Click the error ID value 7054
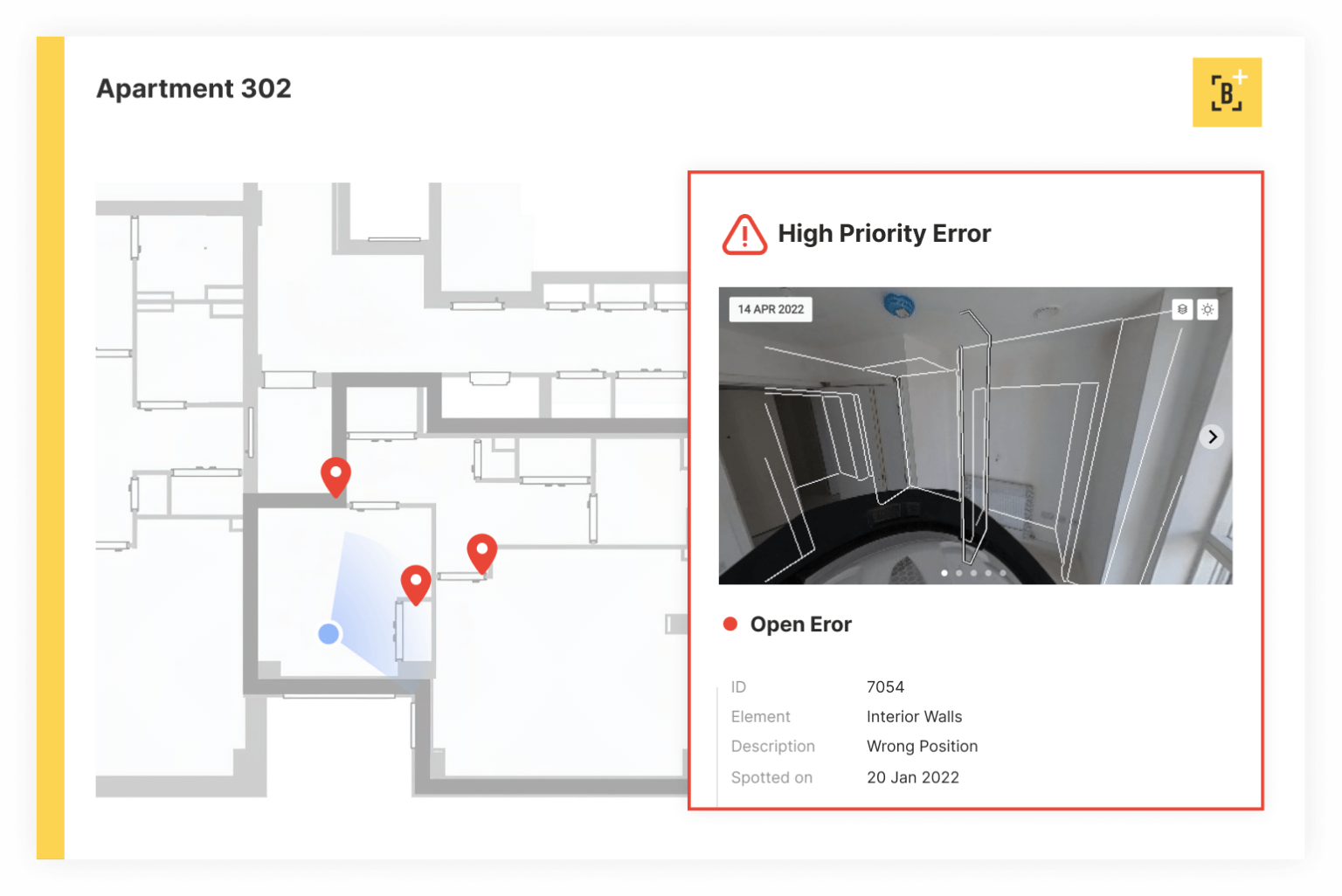 885,687
